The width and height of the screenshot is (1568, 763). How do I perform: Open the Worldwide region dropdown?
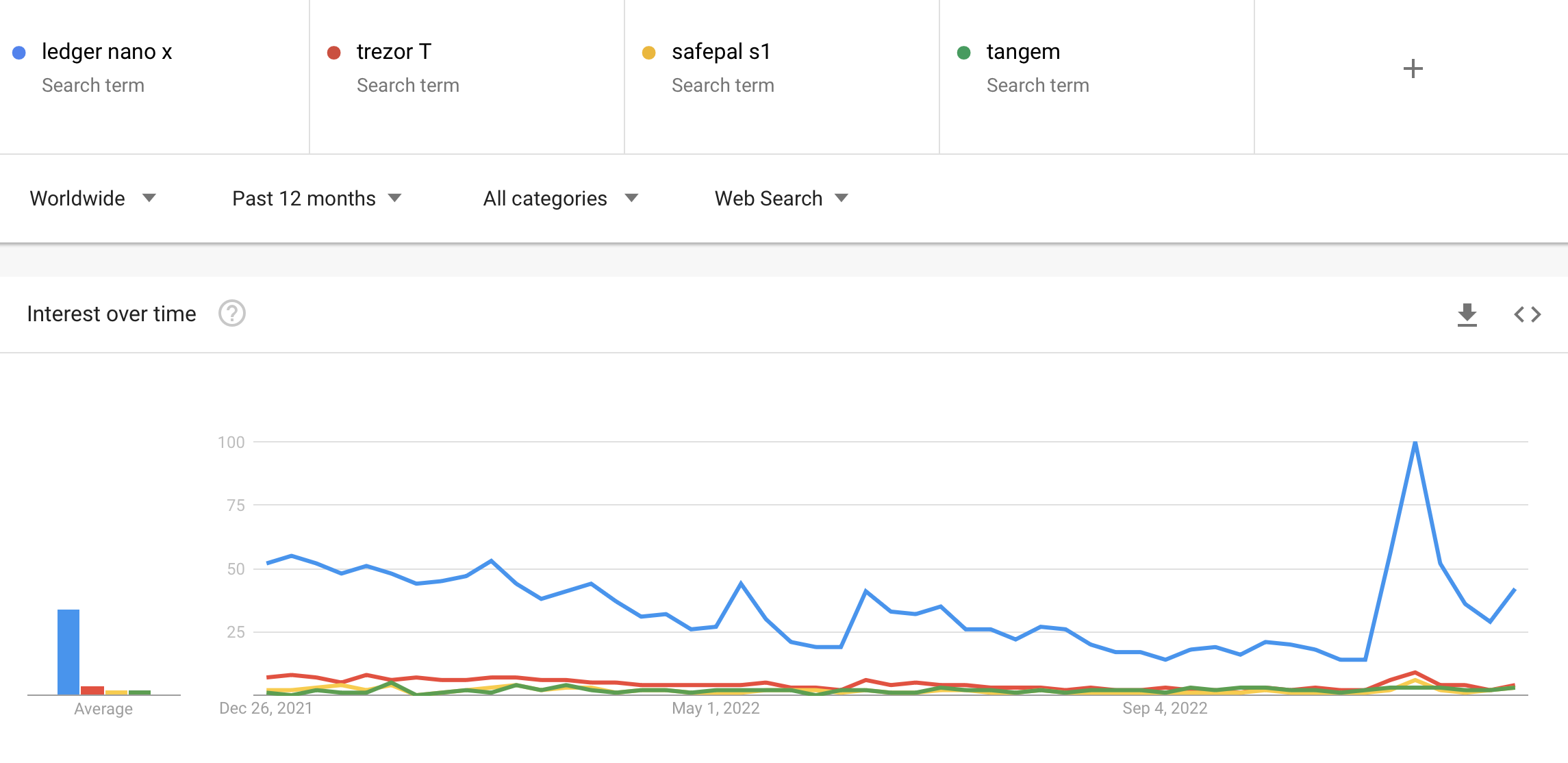coord(92,199)
